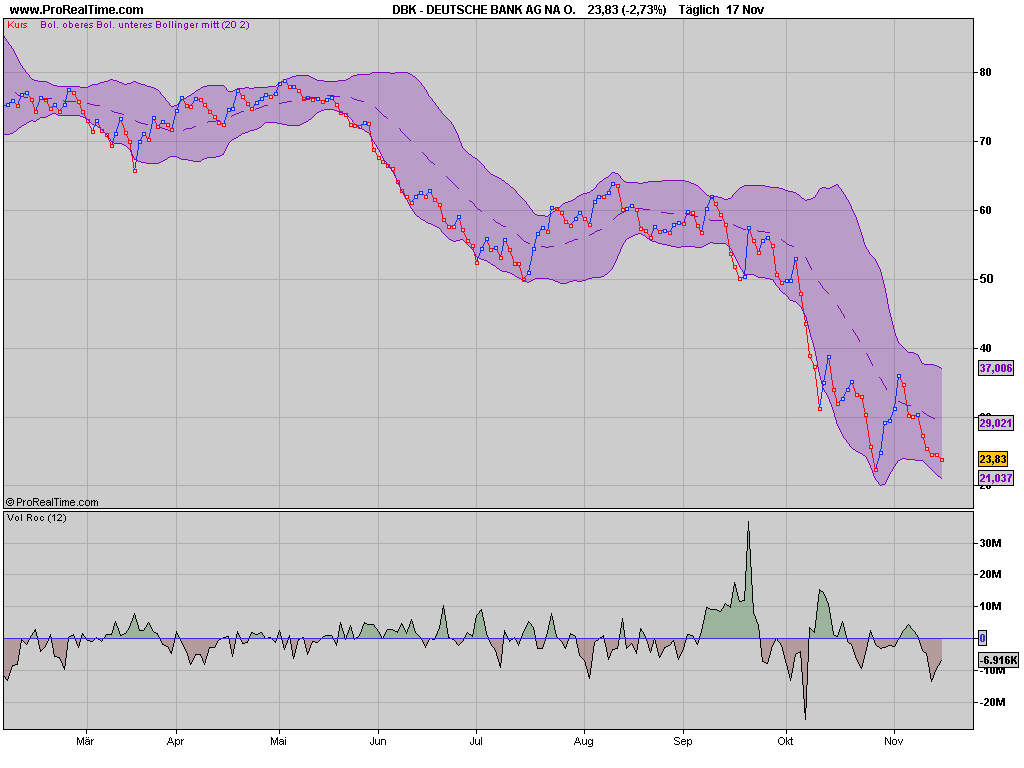This screenshot has height=768, width=1024.
Task: Click the Jun month label on time axis
Action: (x=377, y=741)
